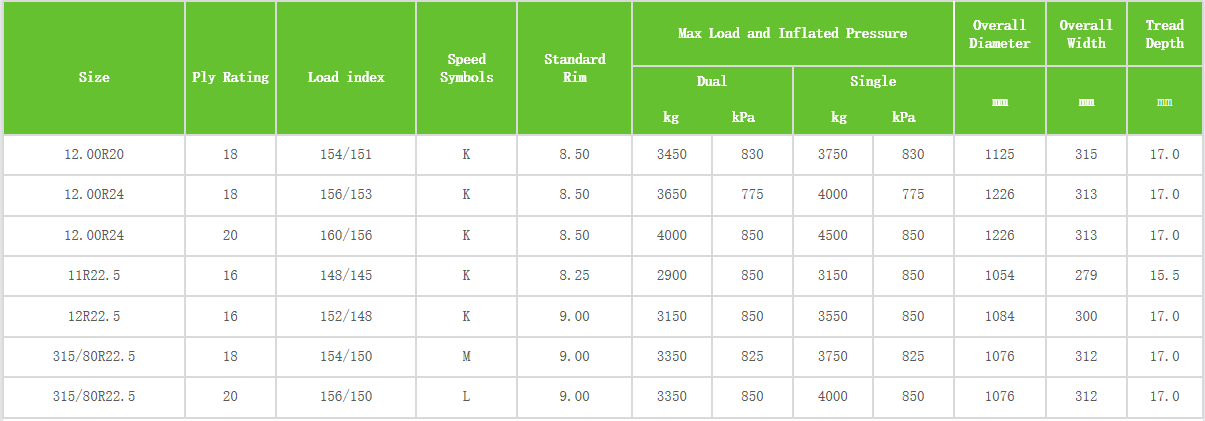Image resolution: width=1205 pixels, height=421 pixels.
Task: Select the 11R22.5 size cell
Action: tap(94, 275)
